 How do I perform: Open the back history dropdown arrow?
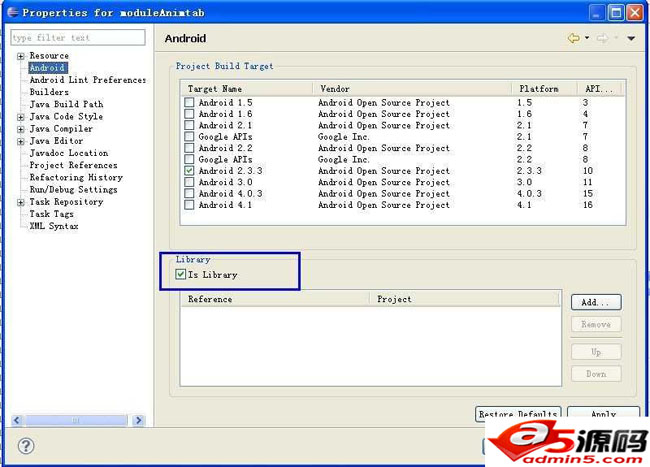587,38
